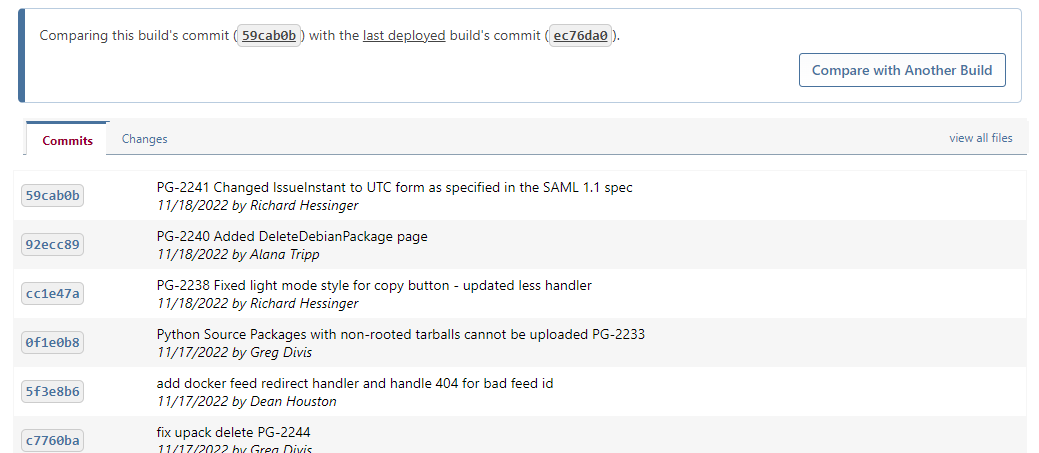Open commit 59cab0b in the commits list
Image resolution: width=1039 pixels, height=453 pixels.
pyautogui.click(x=52, y=195)
